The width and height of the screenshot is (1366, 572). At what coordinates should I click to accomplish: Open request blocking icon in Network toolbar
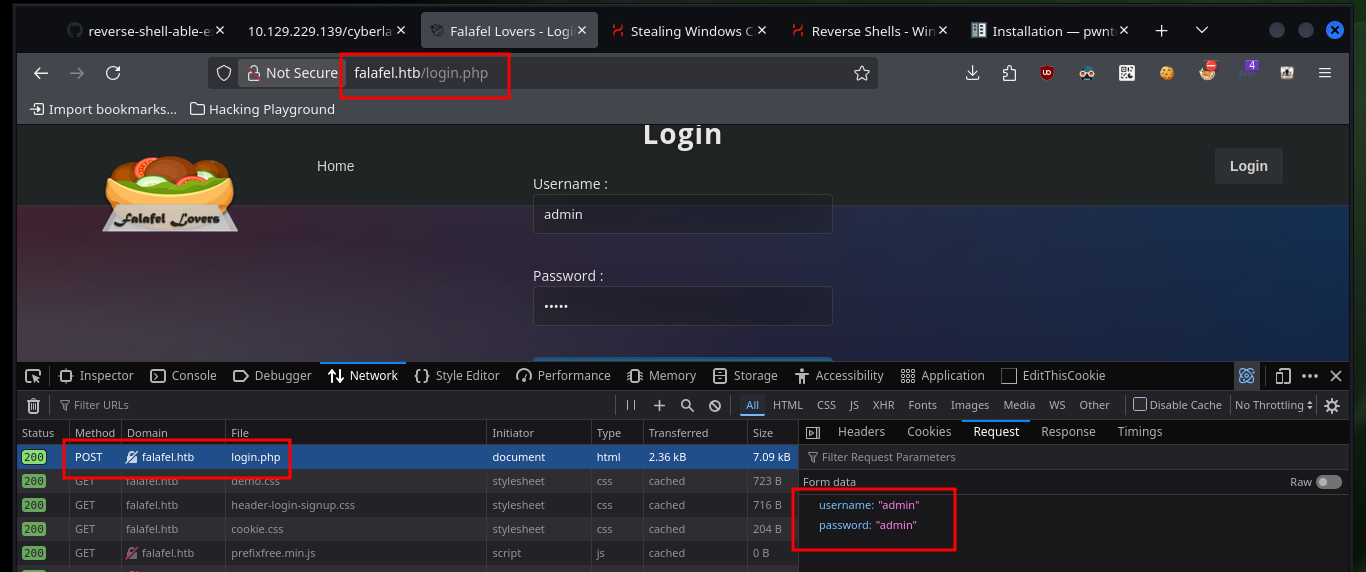tap(715, 405)
